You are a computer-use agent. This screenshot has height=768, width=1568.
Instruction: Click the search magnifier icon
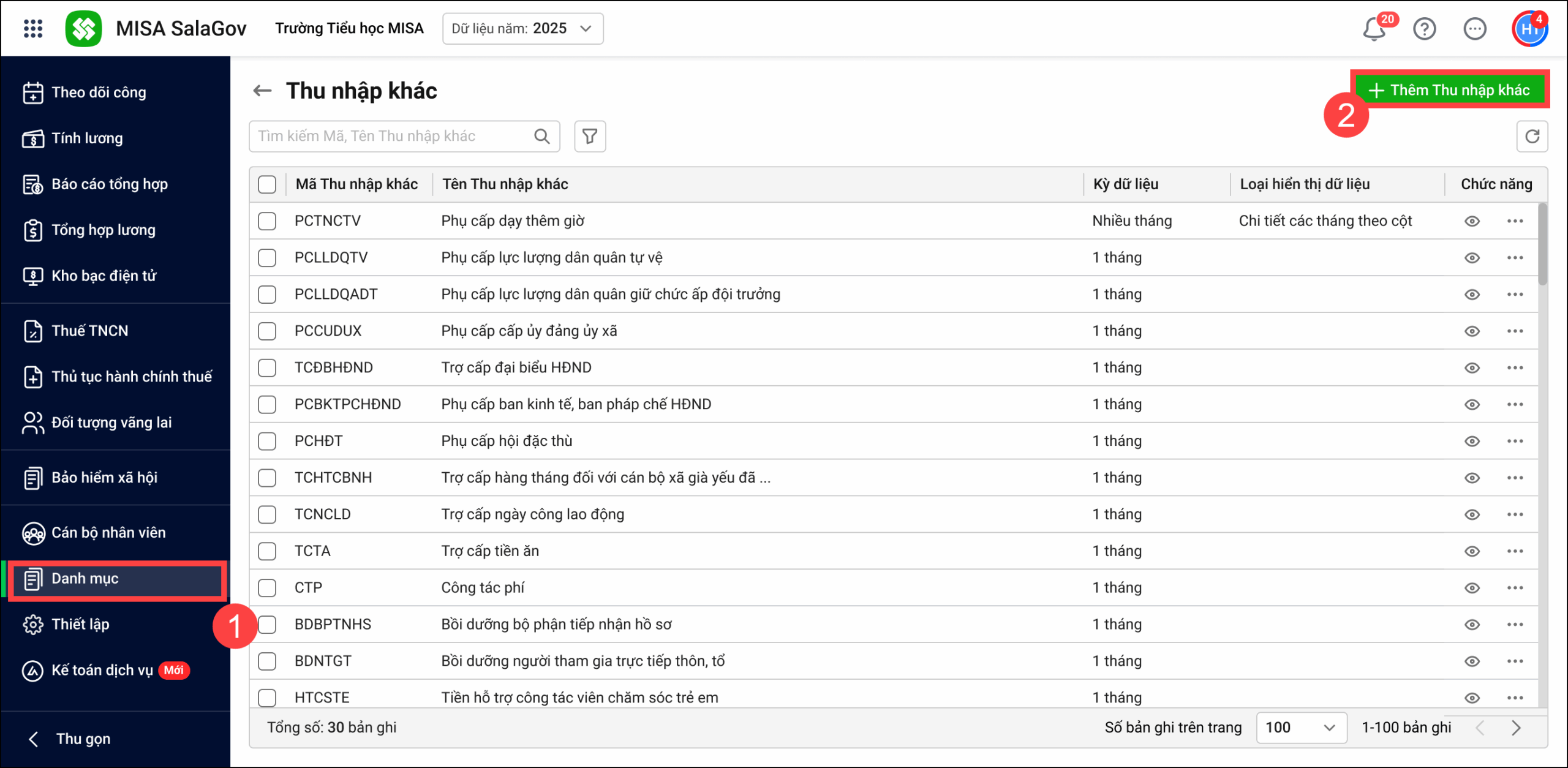pyautogui.click(x=541, y=136)
